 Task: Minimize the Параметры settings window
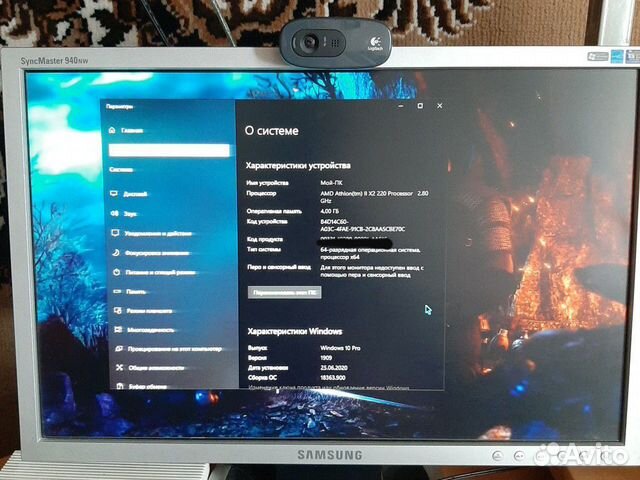(401, 106)
